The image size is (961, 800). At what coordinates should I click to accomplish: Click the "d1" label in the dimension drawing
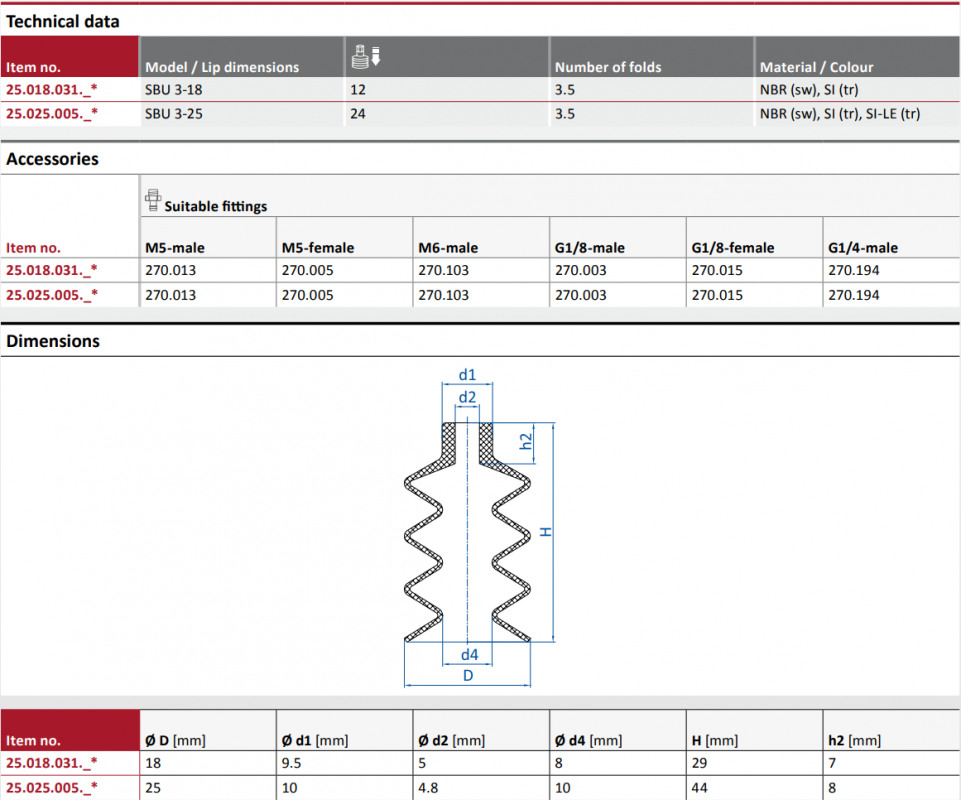[467, 375]
